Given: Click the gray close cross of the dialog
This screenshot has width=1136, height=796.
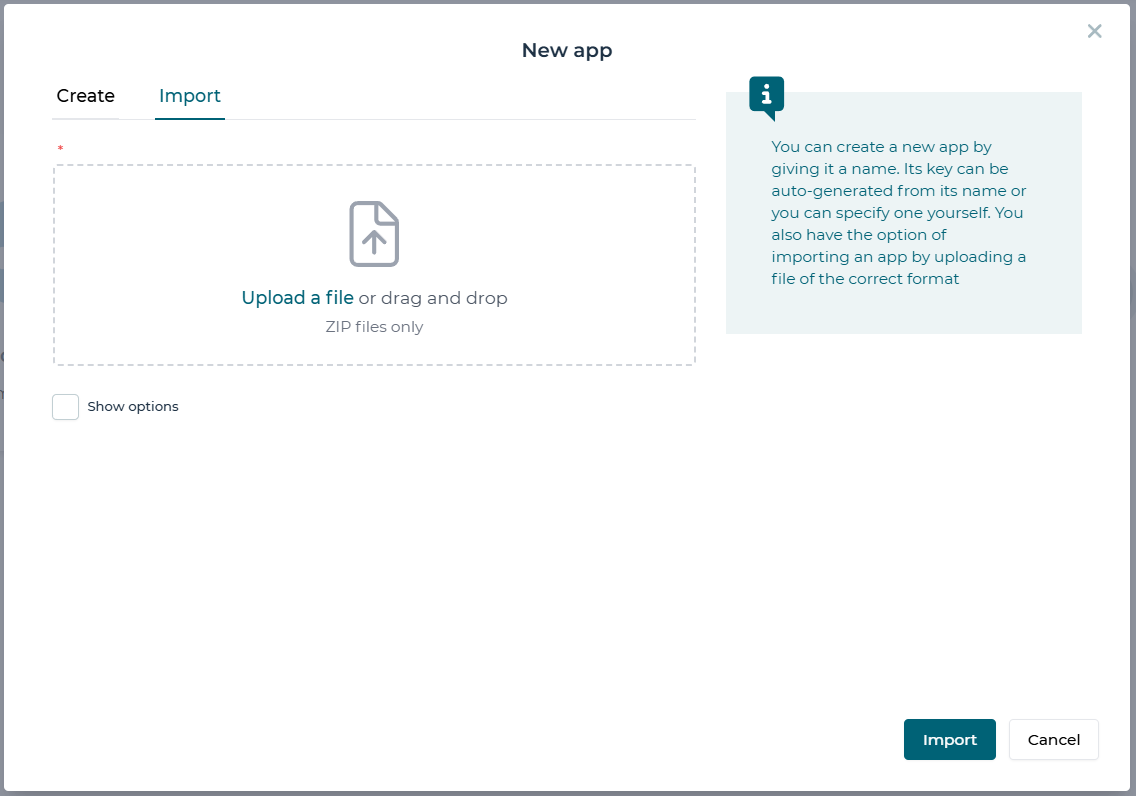Looking at the screenshot, I should click(x=1094, y=31).
